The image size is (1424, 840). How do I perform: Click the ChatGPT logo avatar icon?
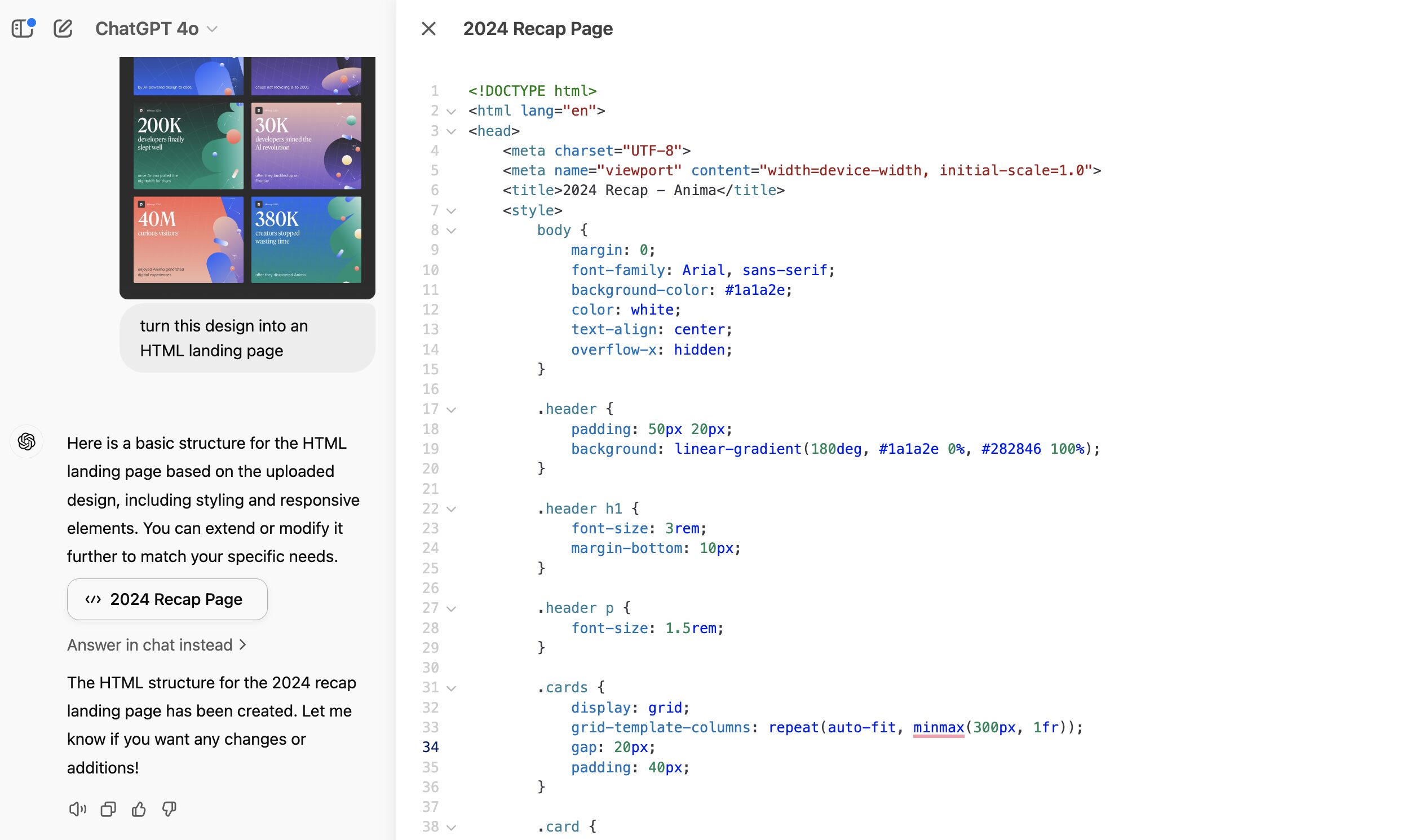pyautogui.click(x=26, y=441)
